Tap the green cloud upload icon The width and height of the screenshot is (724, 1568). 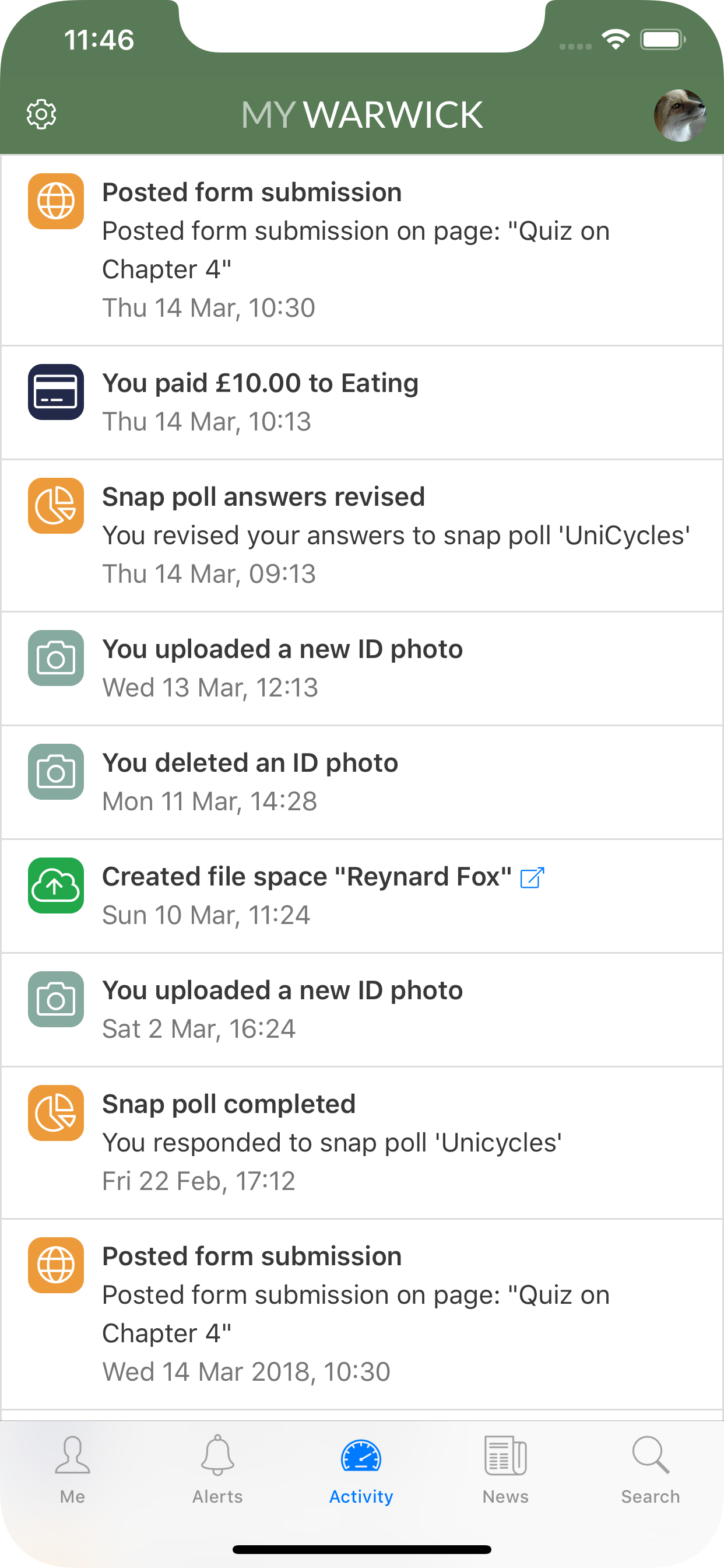click(56, 885)
